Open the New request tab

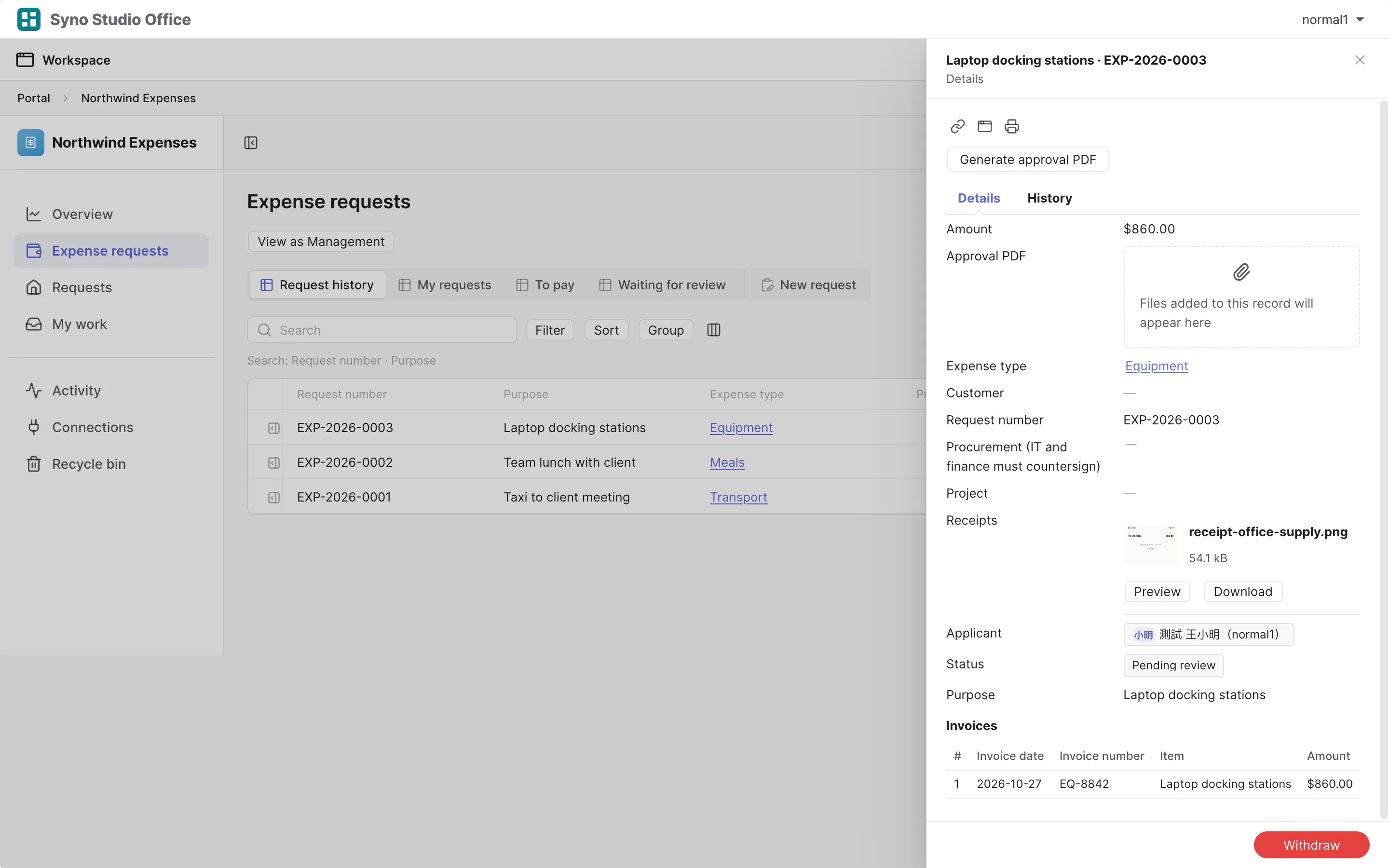click(x=808, y=285)
